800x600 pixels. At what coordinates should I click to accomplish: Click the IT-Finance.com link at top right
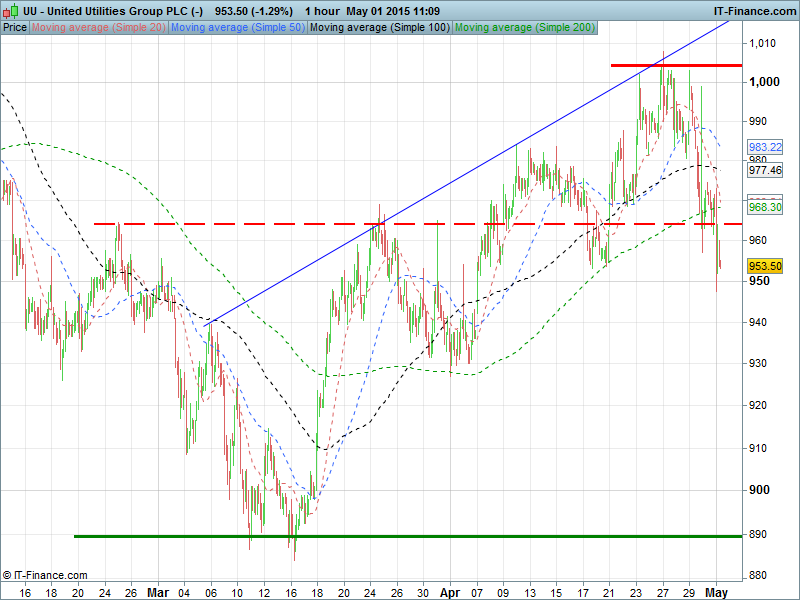[754, 10]
